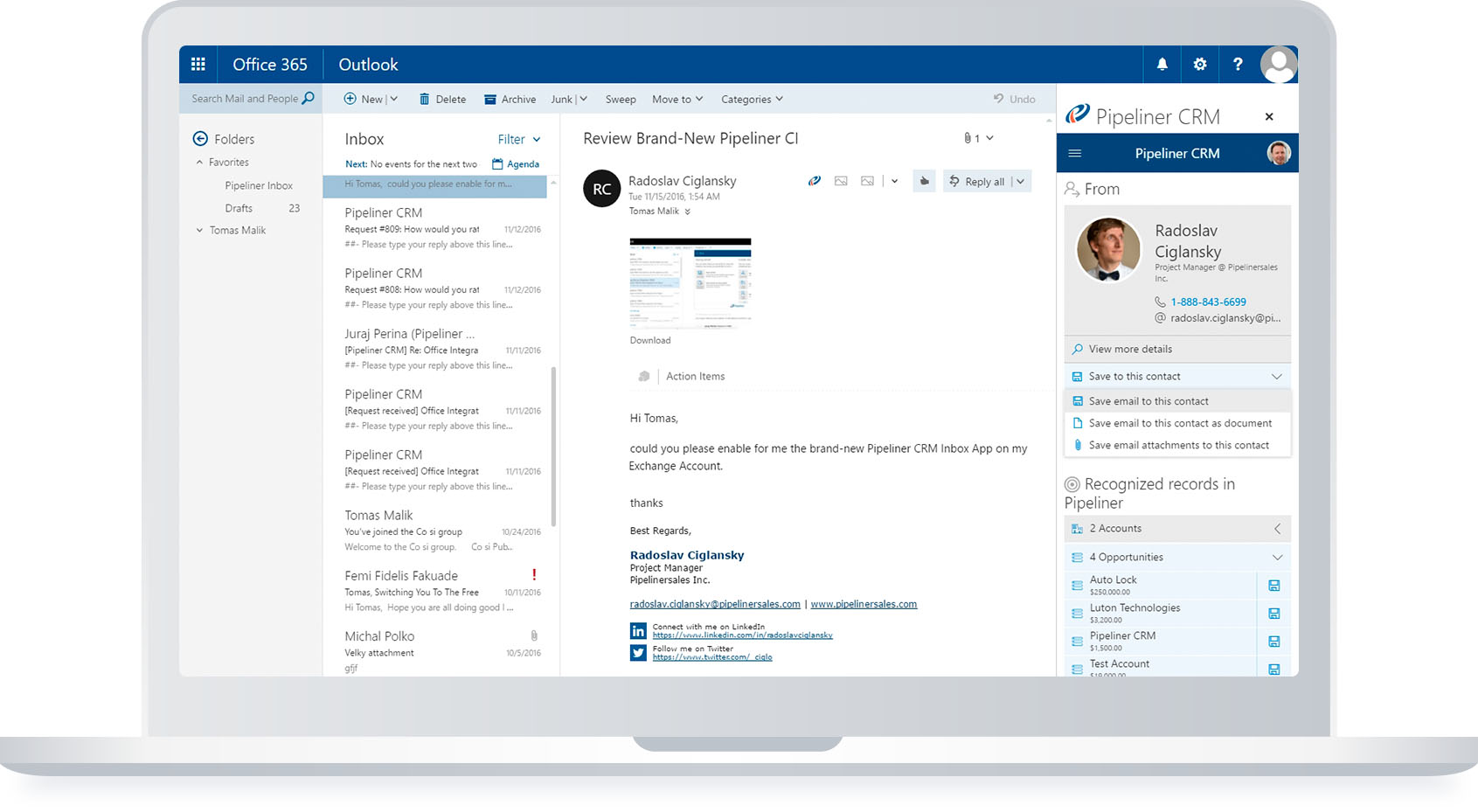Open the settings gear in Outlook header
The height and width of the screenshot is (812, 1478).
[x=1200, y=64]
